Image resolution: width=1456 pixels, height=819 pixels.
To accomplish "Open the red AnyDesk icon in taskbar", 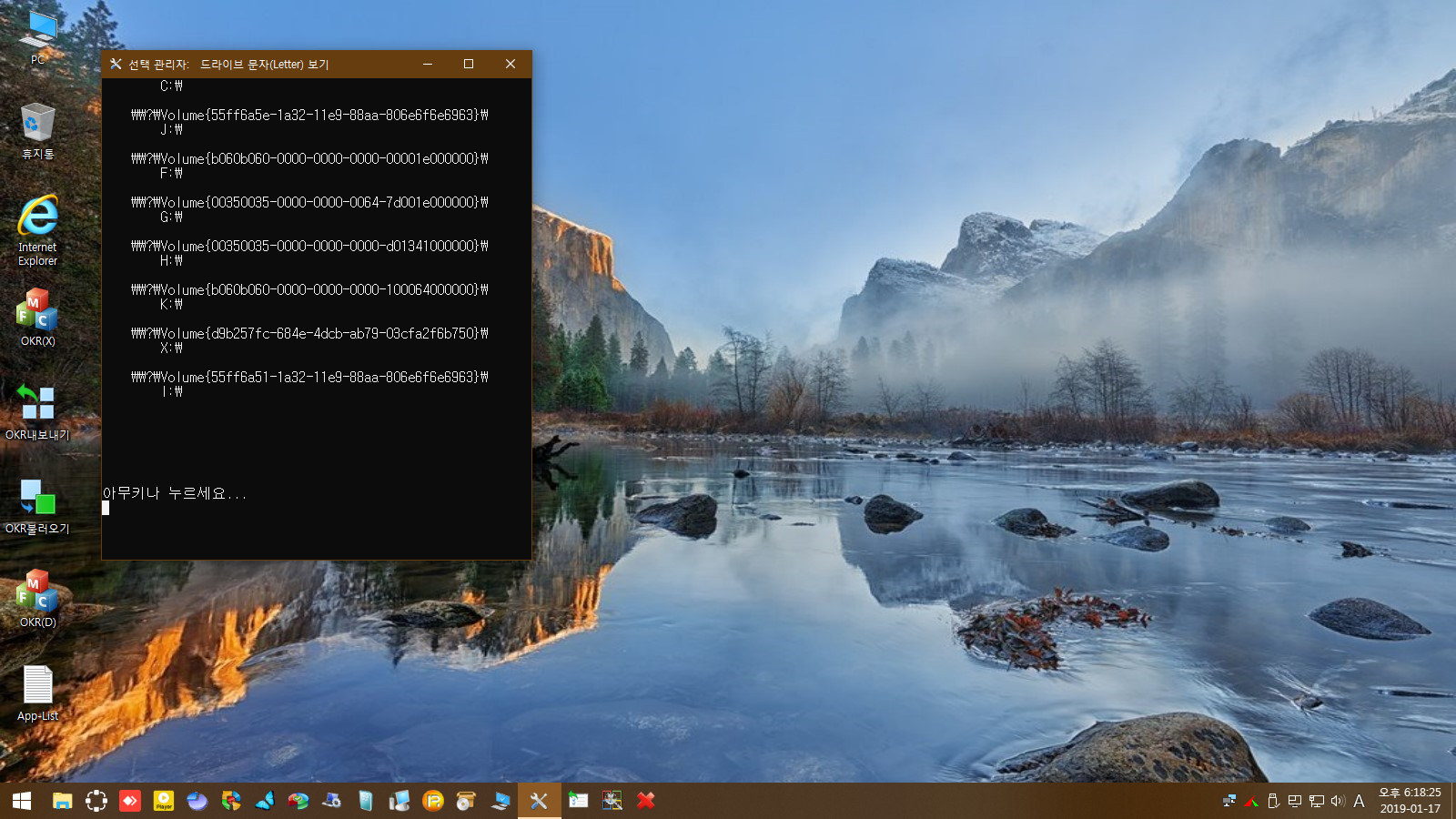I will (130, 801).
